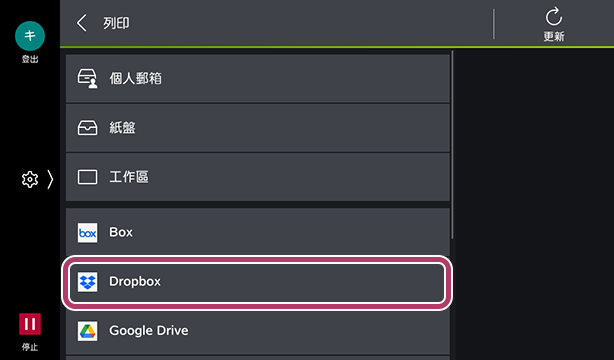Choose the 工作區 row label
This screenshot has width=614, height=360.
pyautogui.click(x=129, y=177)
